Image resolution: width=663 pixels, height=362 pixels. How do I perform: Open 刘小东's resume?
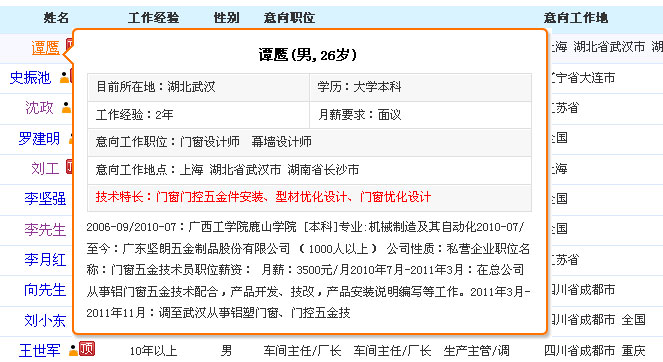pos(45,320)
